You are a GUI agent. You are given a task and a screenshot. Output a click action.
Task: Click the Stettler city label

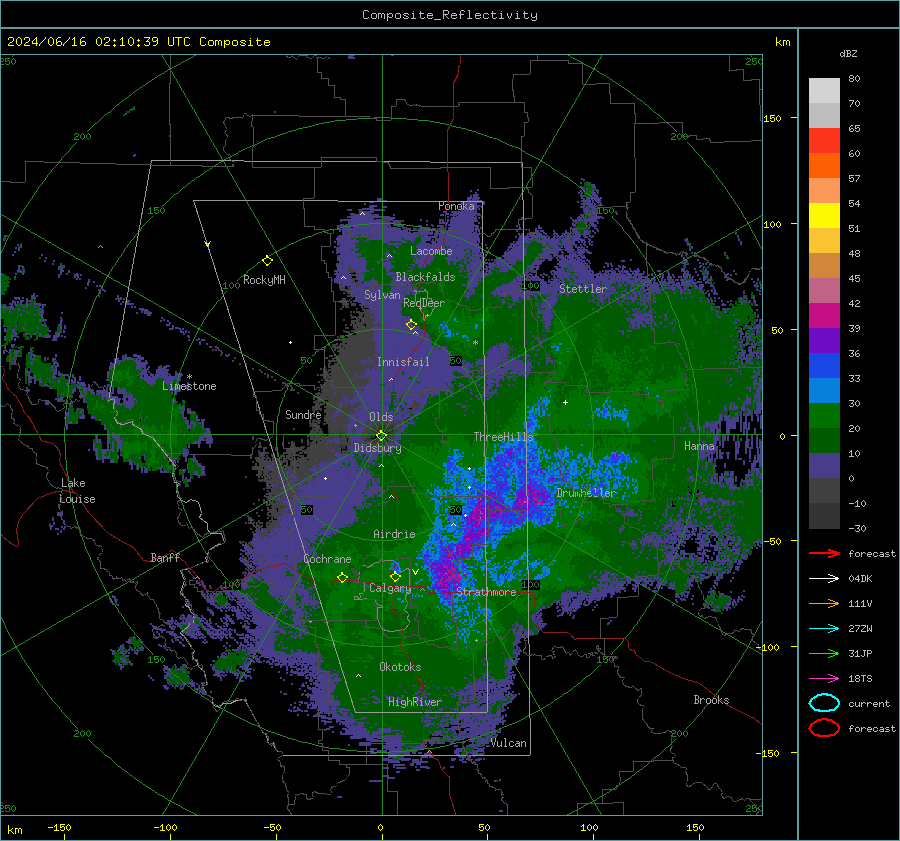pos(583,289)
